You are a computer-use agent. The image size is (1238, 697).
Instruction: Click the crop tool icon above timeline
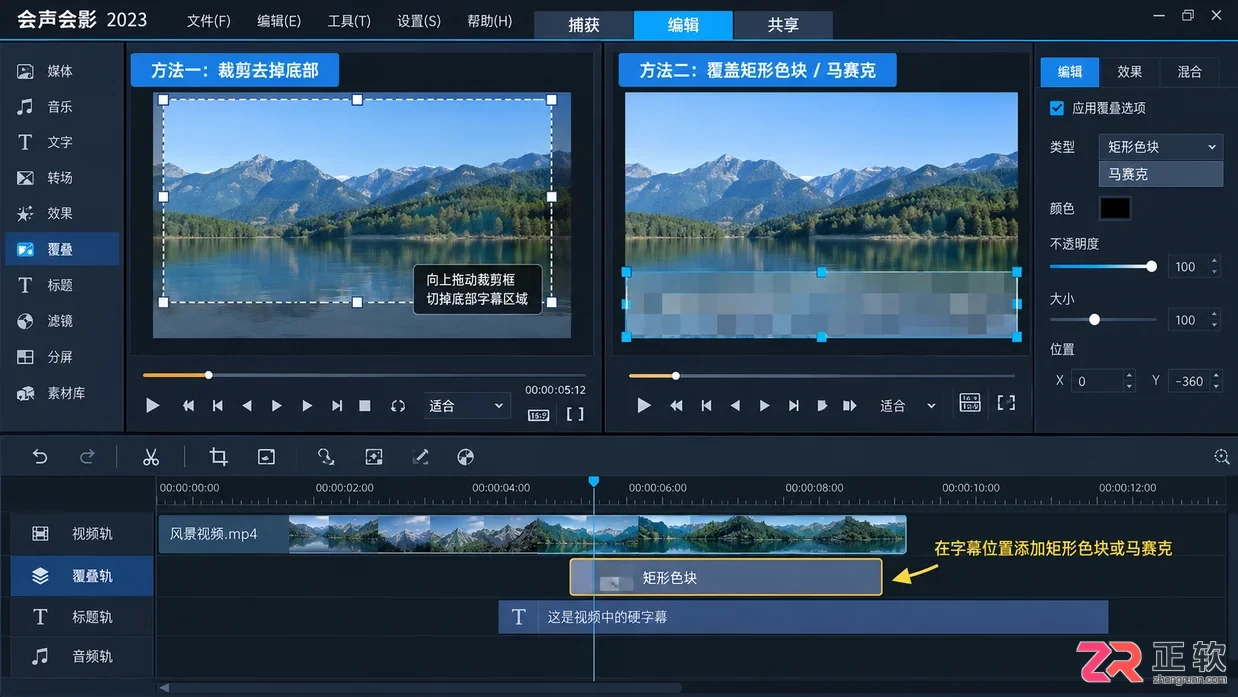point(218,457)
